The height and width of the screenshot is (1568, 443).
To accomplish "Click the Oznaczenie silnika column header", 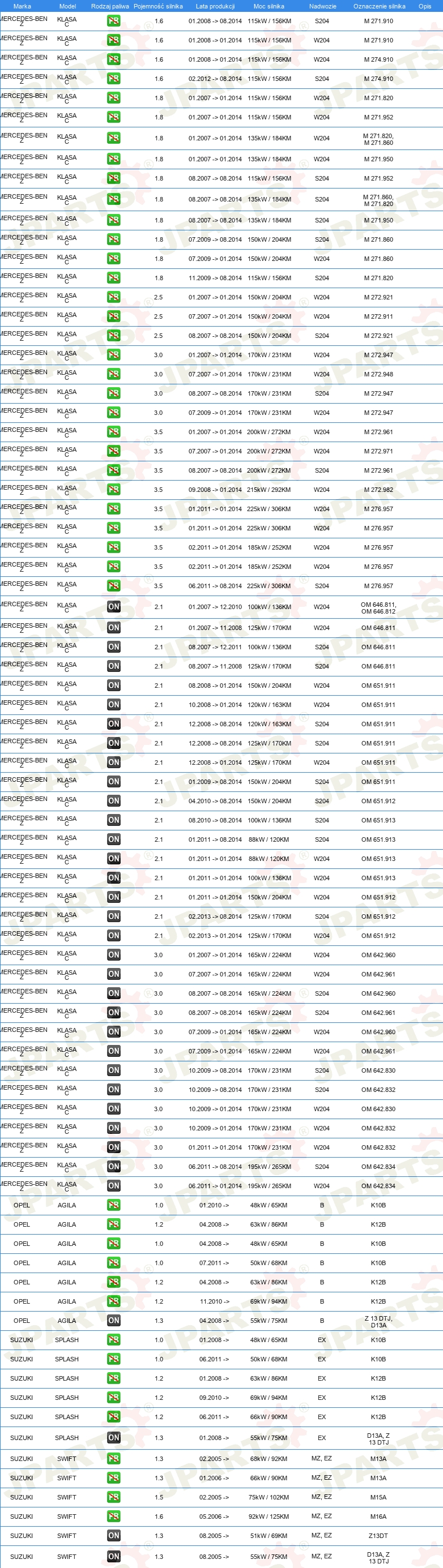I will 379,6.
